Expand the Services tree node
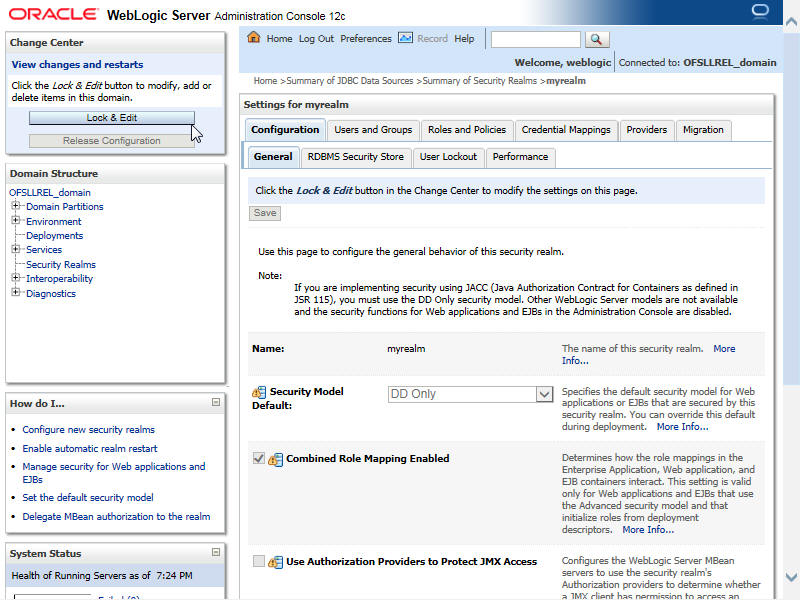Image resolution: width=800 pixels, height=600 pixels. click(x=16, y=249)
